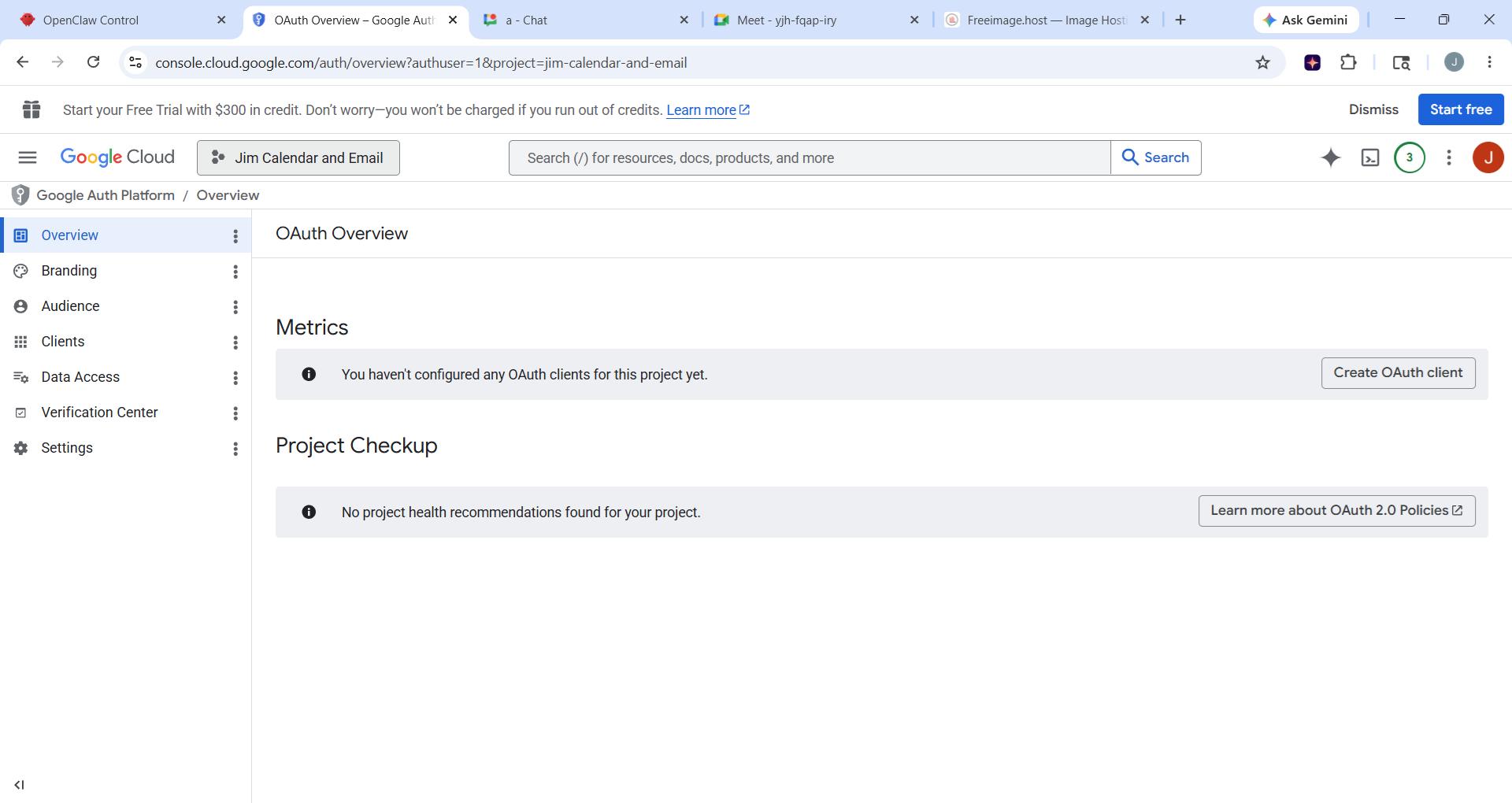
Task: Reload the current page
Action: (93, 62)
